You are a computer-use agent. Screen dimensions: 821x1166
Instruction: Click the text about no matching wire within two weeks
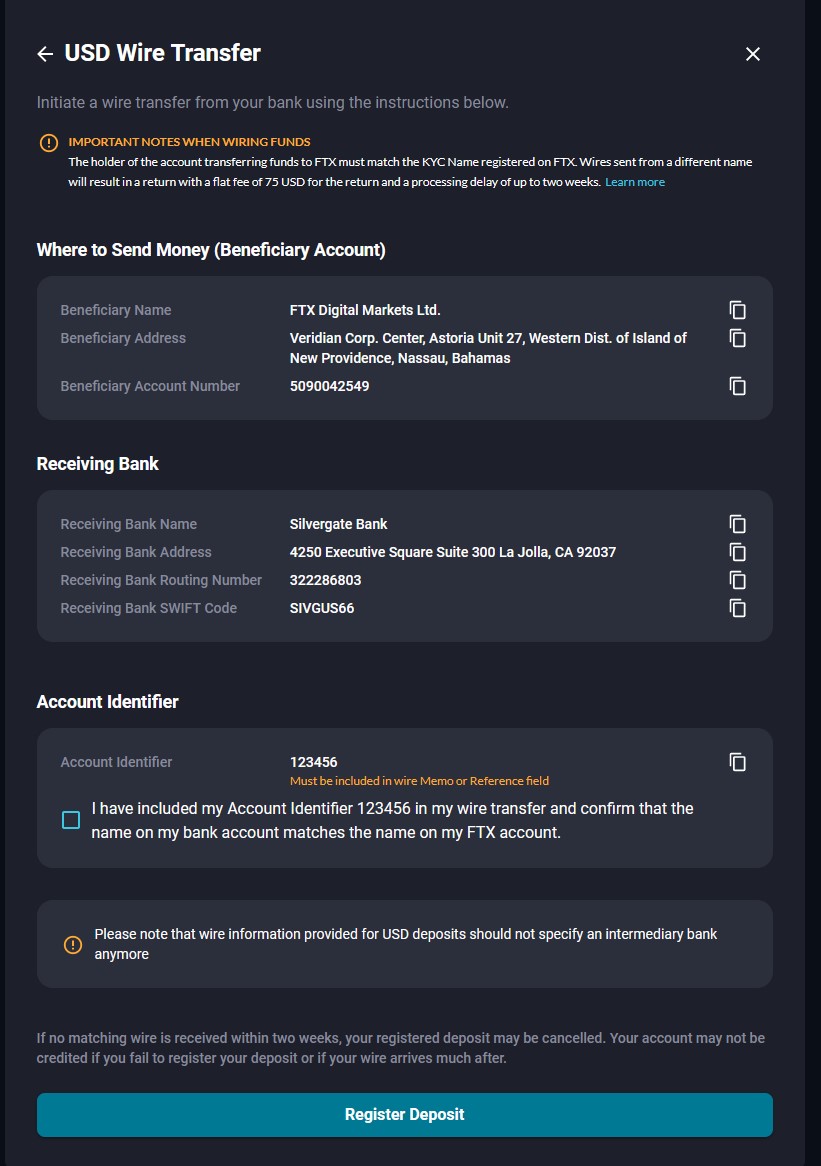401,1048
